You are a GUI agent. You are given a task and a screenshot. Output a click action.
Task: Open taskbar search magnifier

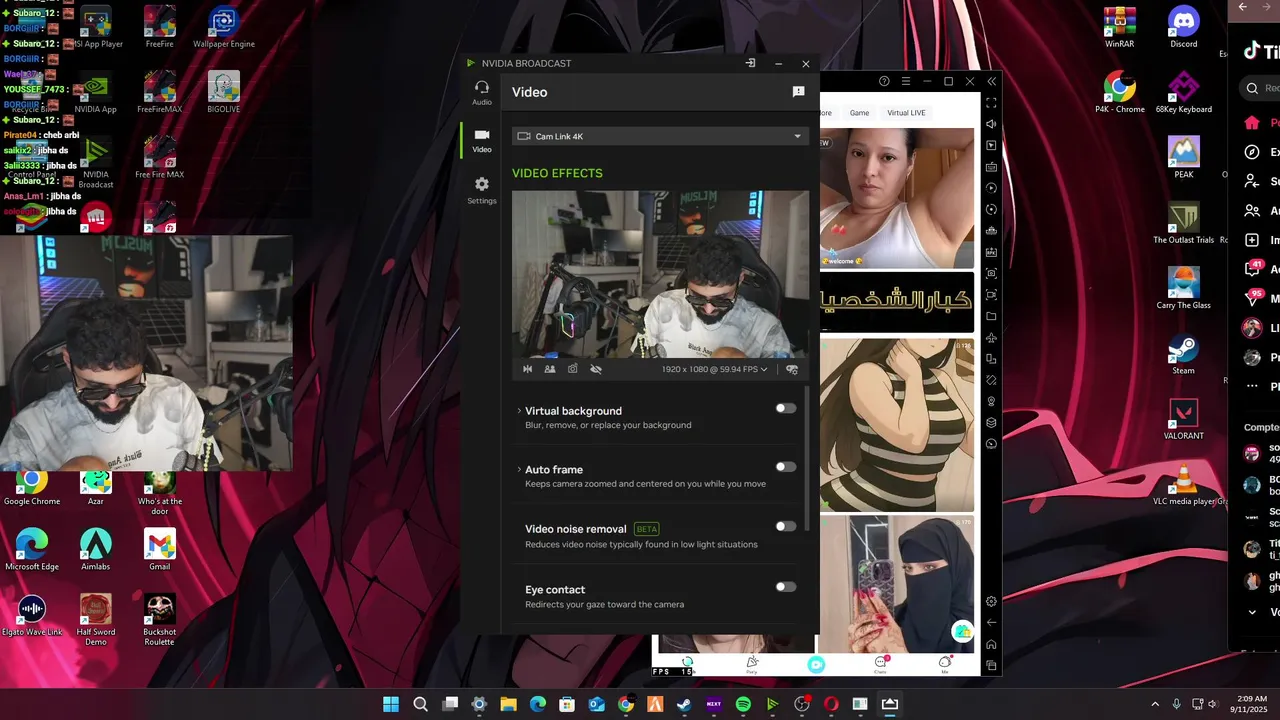point(421,704)
